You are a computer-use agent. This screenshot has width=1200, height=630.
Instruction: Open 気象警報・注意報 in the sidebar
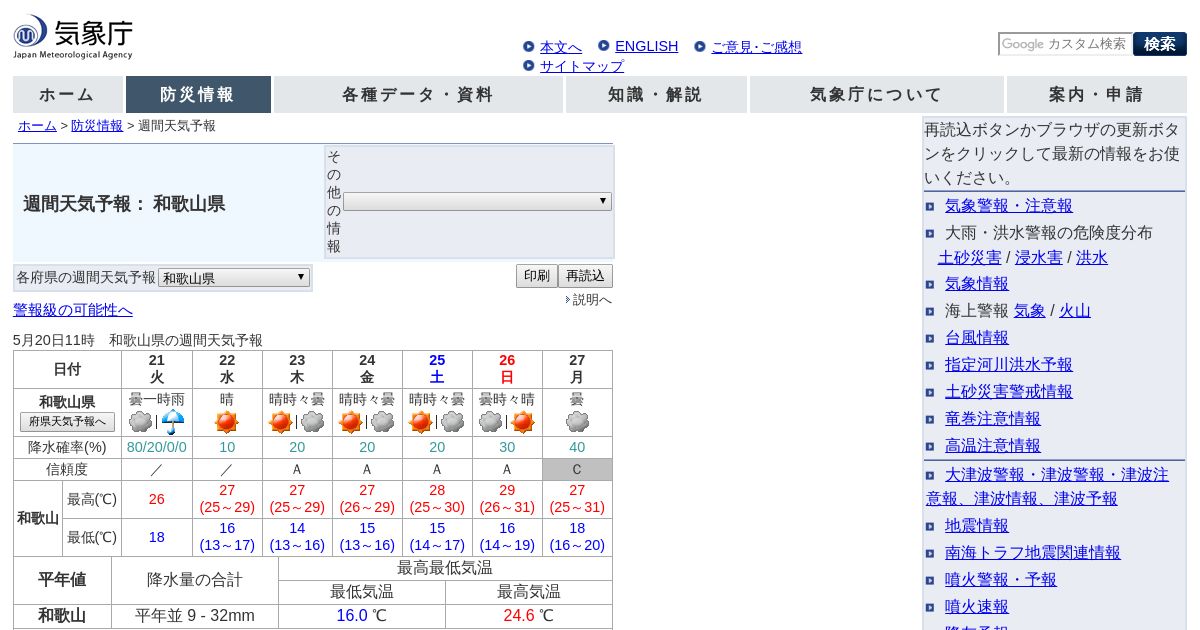pos(1009,206)
